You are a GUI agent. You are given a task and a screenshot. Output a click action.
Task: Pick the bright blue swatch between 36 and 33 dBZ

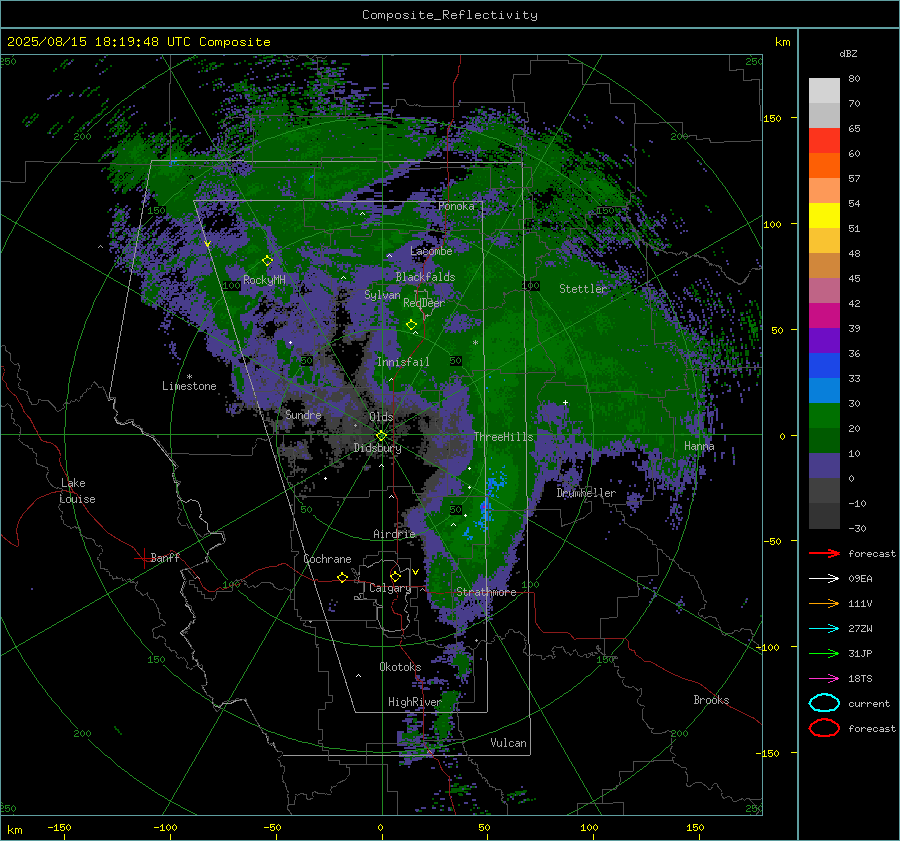click(824, 366)
